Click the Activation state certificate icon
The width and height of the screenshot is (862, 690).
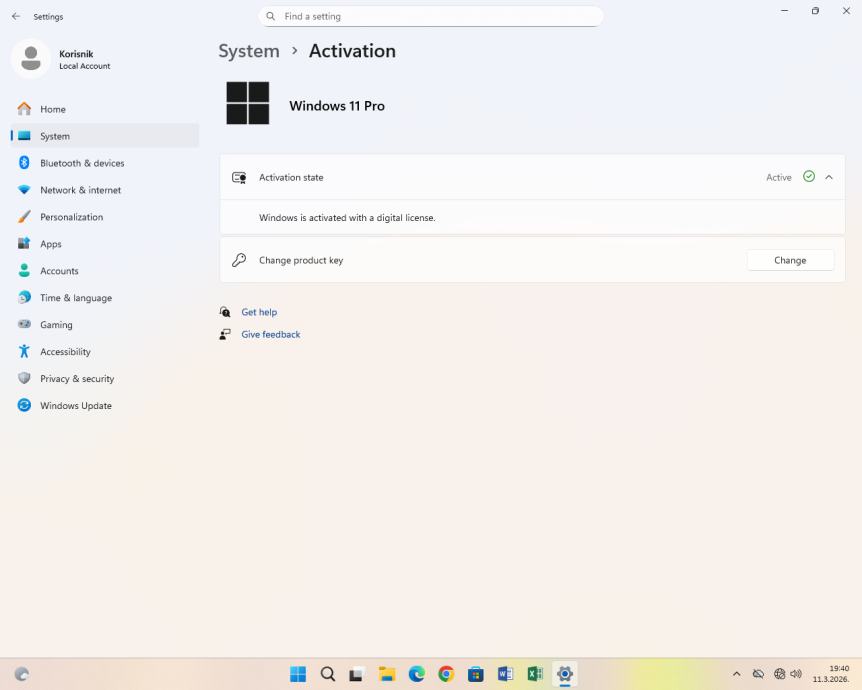[x=239, y=178]
